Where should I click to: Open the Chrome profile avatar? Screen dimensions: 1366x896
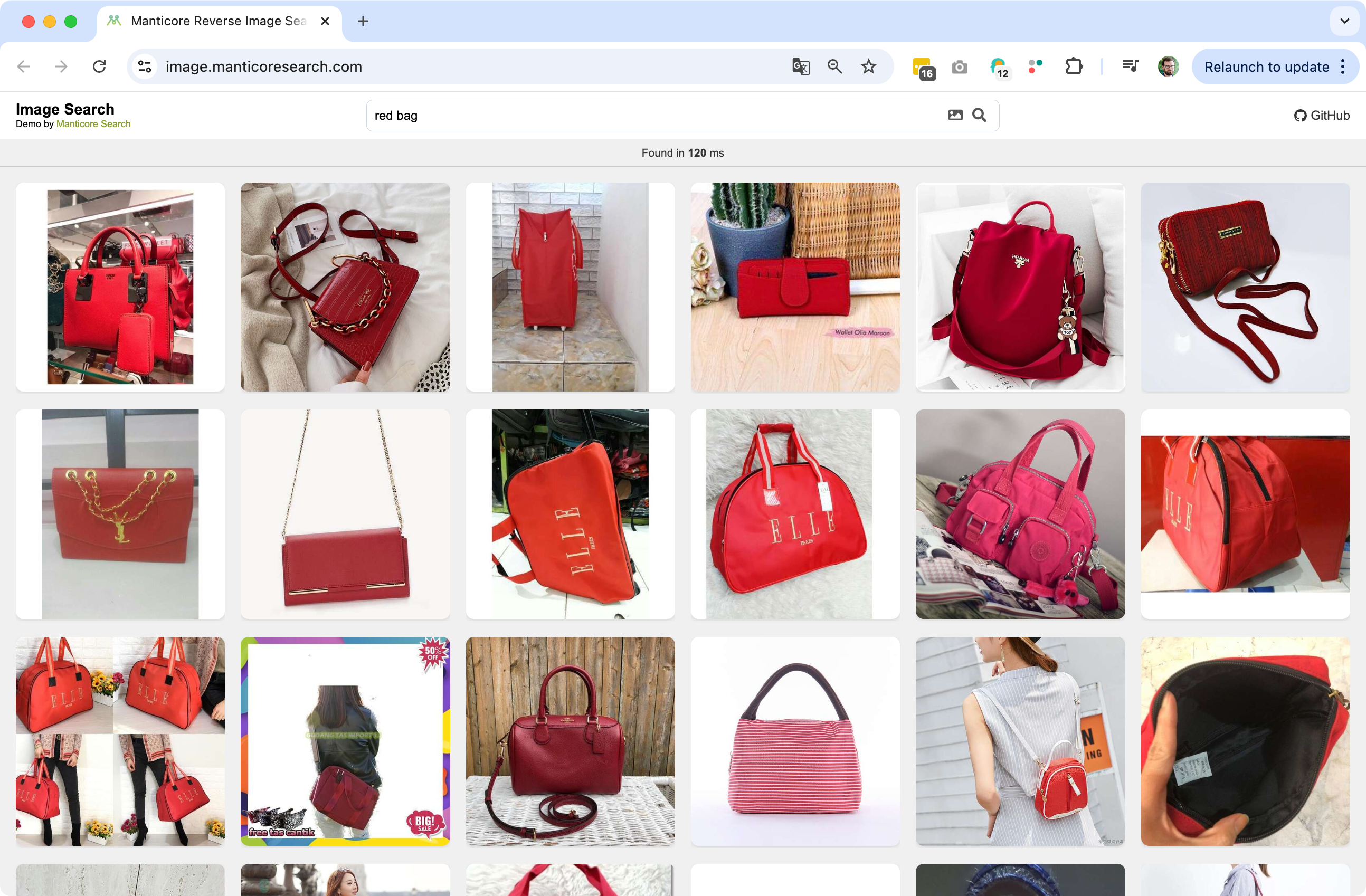pos(1168,66)
